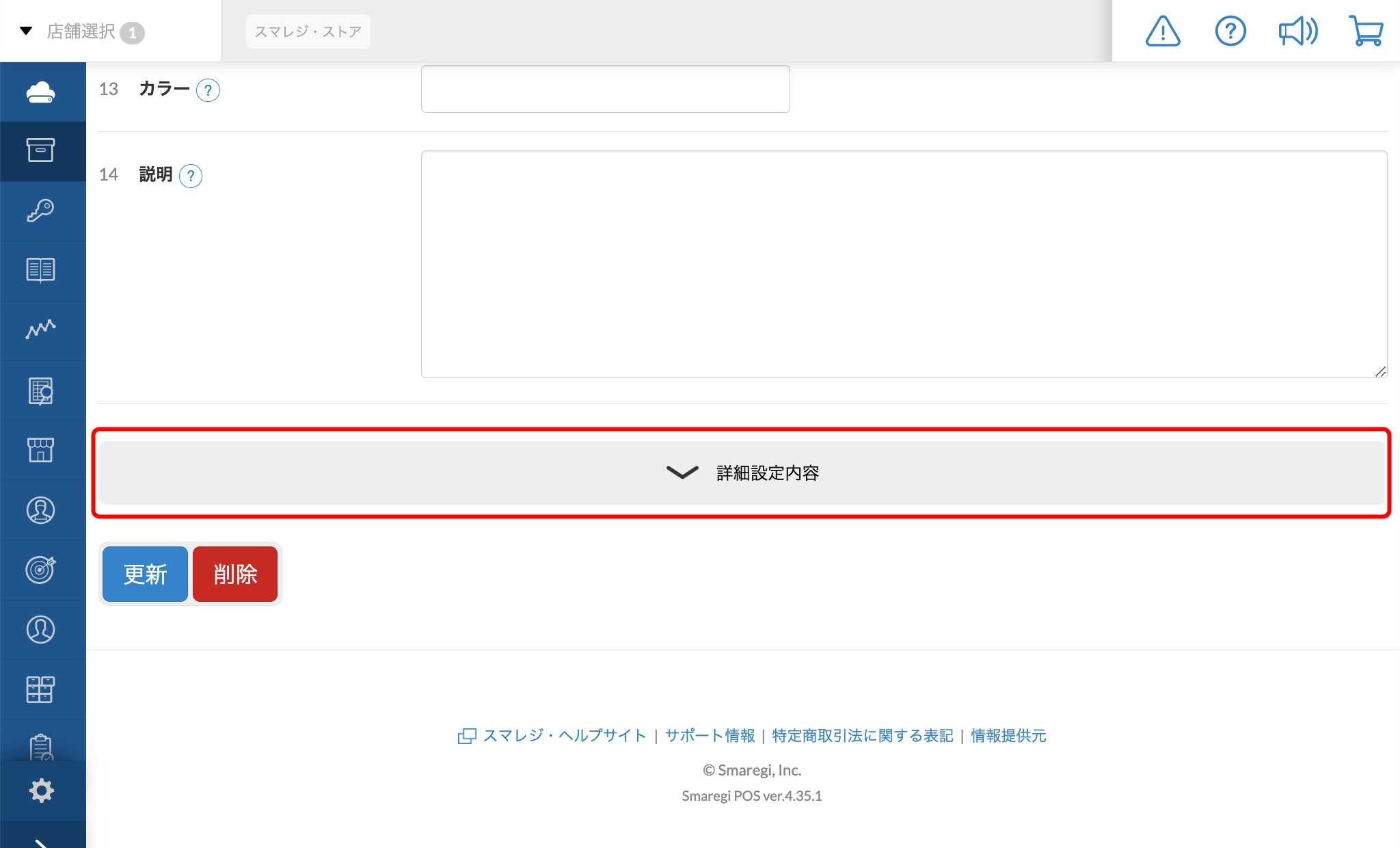Screen dimensions: 1400x848
Task: Open the cabinet grid icon in sidebar
Action: pyautogui.click(x=41, y=689)
